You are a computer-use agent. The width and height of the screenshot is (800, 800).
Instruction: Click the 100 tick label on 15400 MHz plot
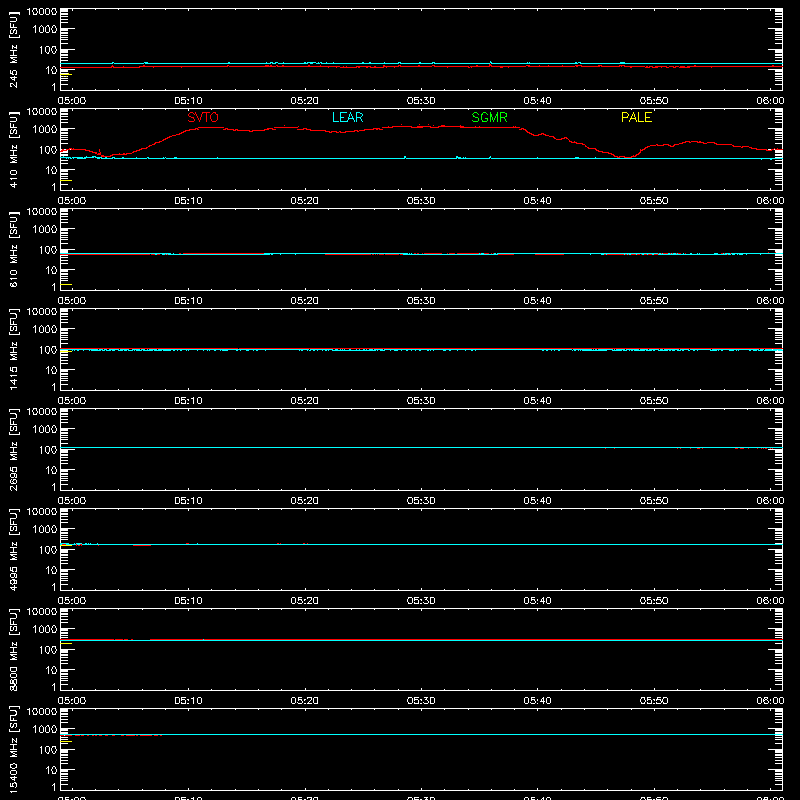point(48,750)
